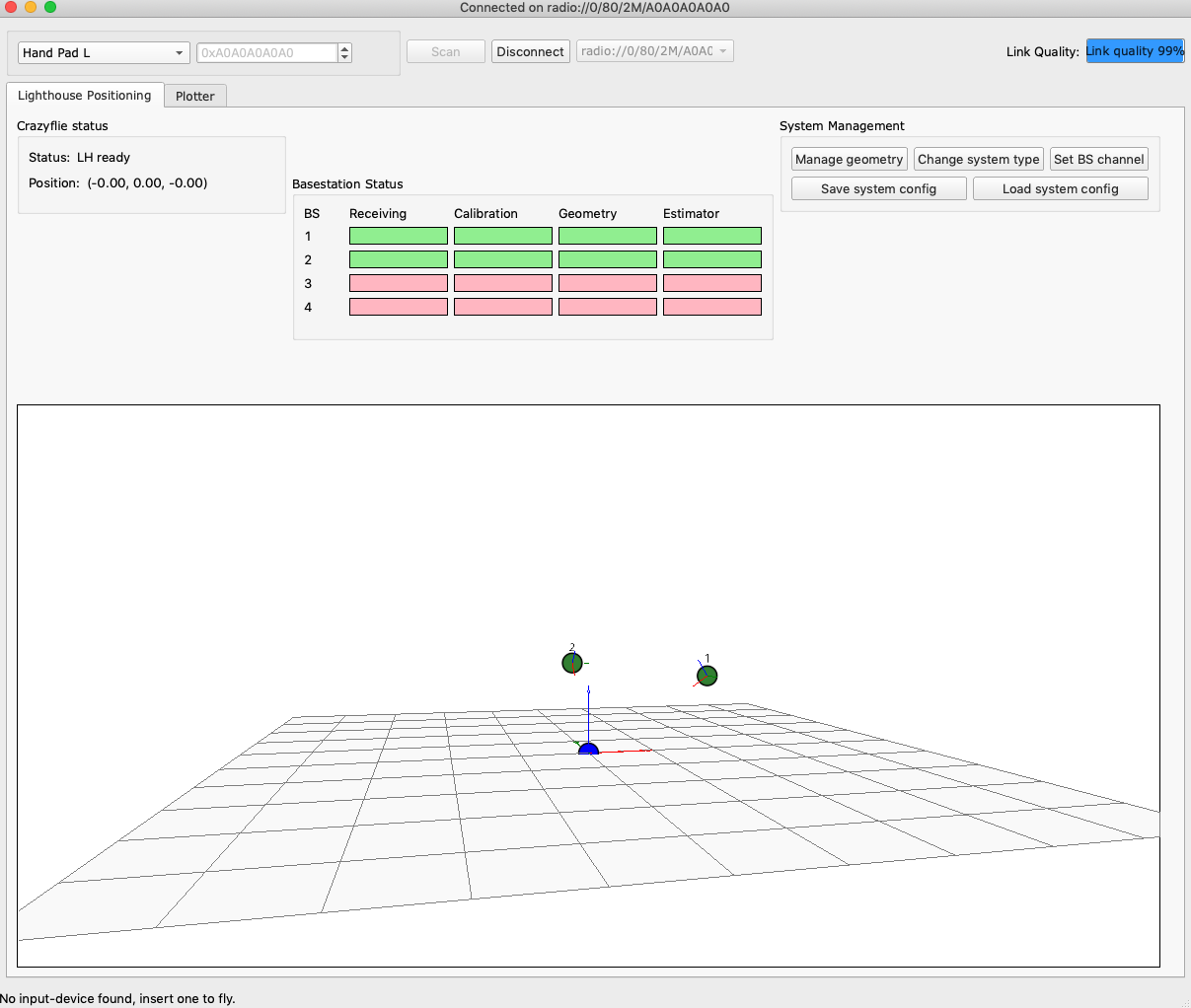Open Manage geometry dialog
This screenshot has height=1008, width=1191.
tap(849, 160)
